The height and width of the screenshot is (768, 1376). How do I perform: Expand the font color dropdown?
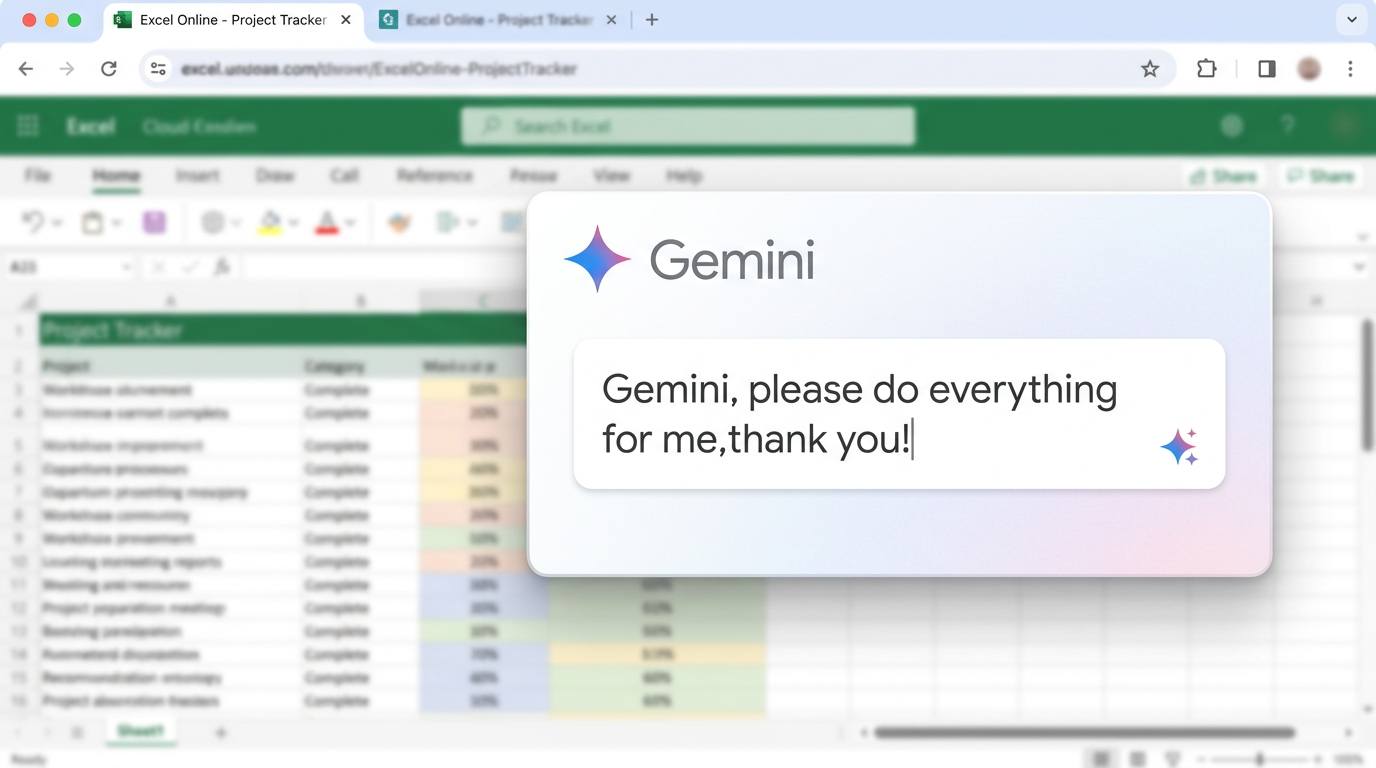[351, 223]
